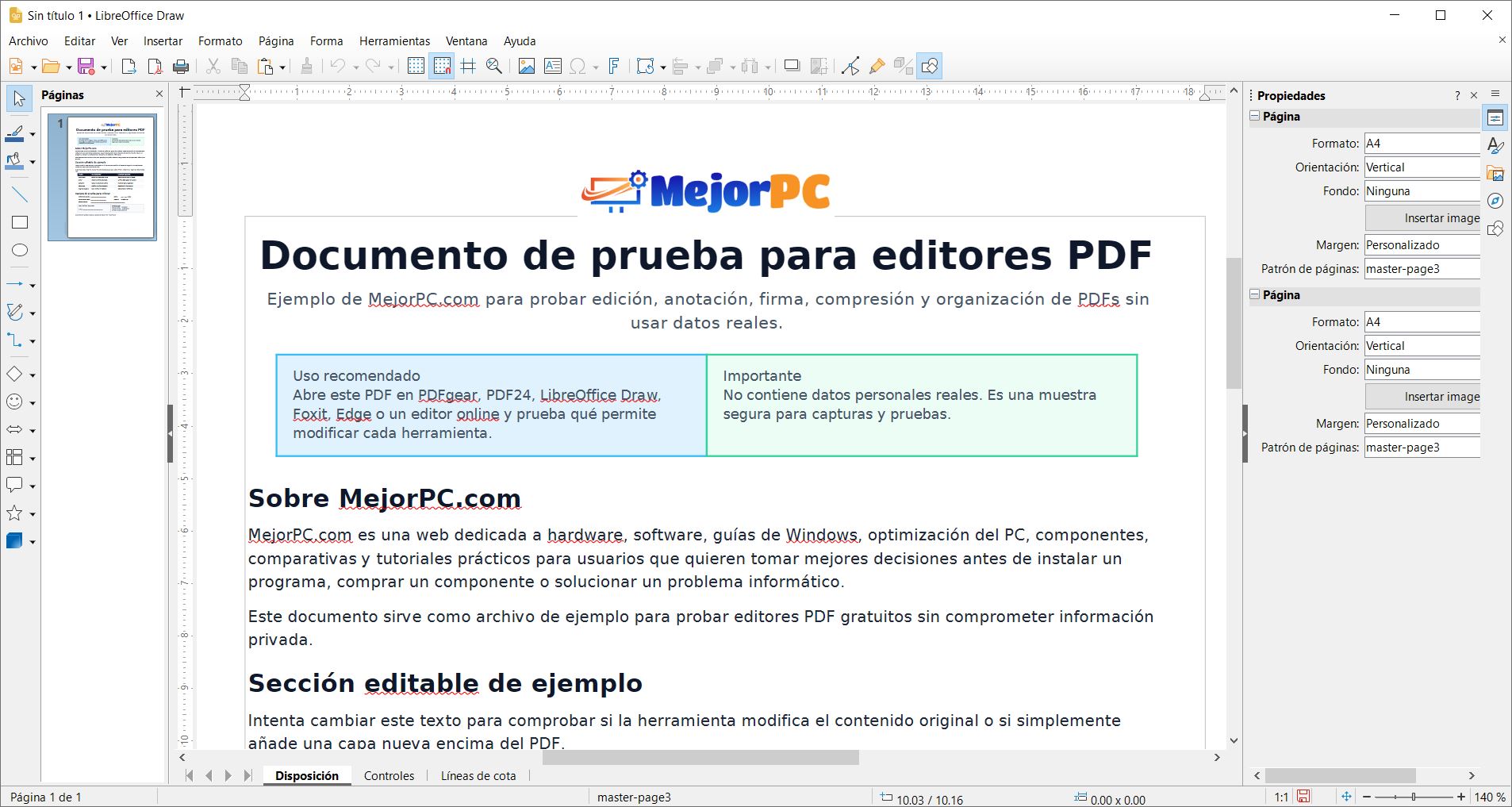1512x807 pixels.
Task: Toggle the Display Grid button
Action: tap(416, 67)
